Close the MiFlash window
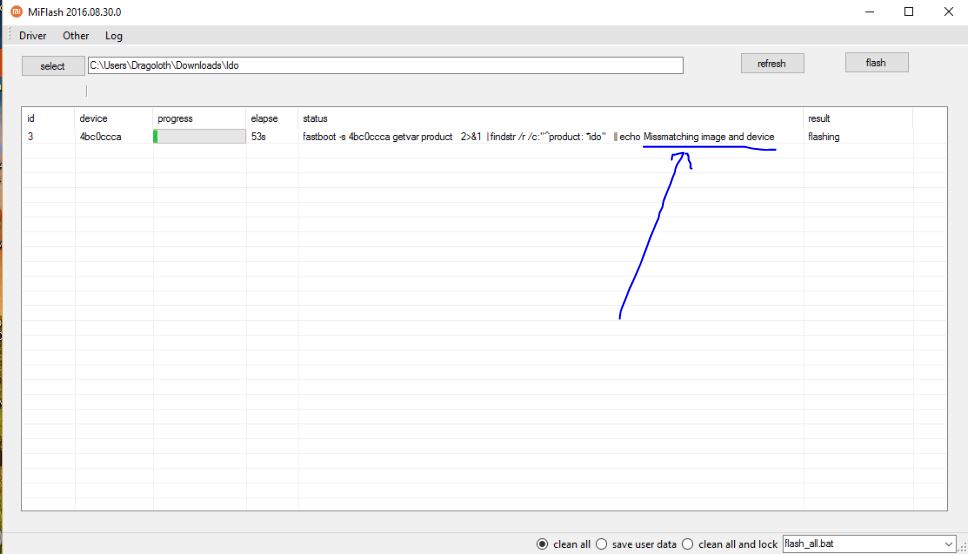The width and height of the screenshot is (968, 554). [949, 12]
